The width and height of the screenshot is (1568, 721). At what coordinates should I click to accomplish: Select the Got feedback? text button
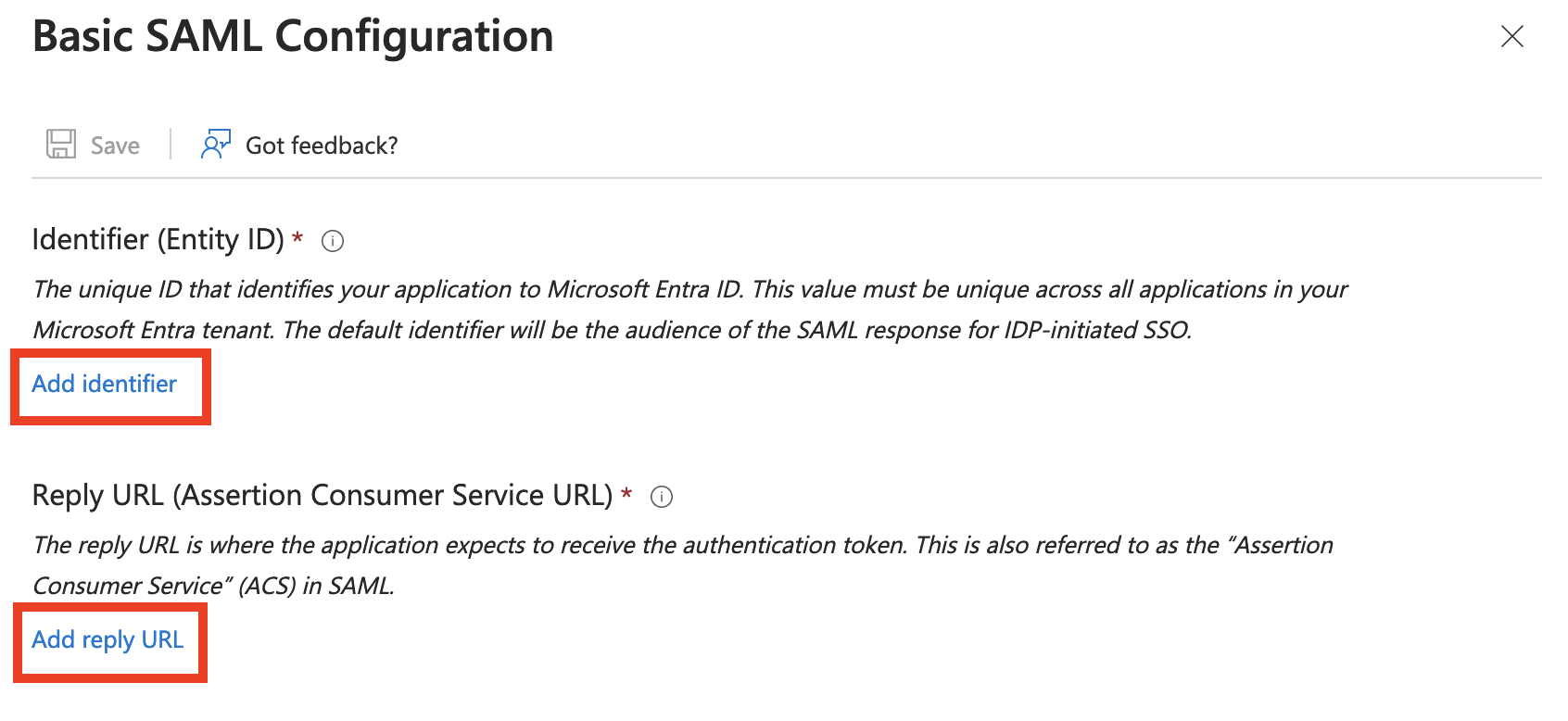pyautogui.click(x=322, y=145)
